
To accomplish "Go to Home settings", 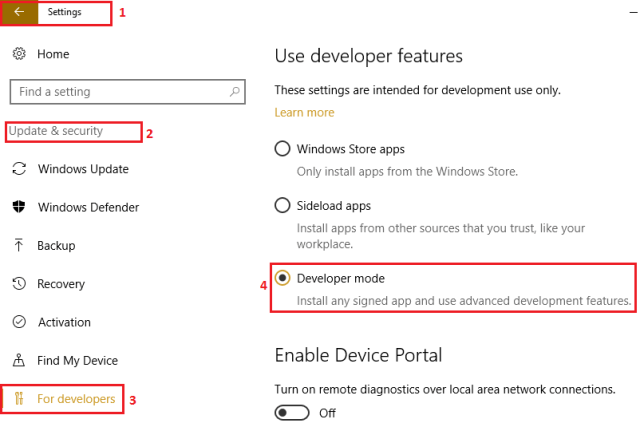I will tap(53, 52).
